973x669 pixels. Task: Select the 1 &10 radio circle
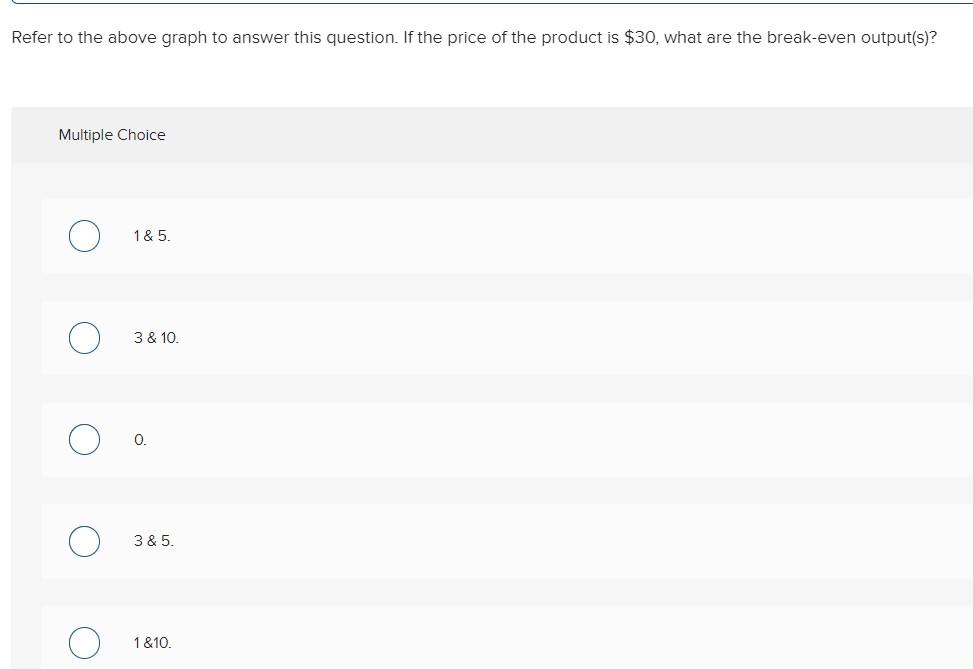84,643
